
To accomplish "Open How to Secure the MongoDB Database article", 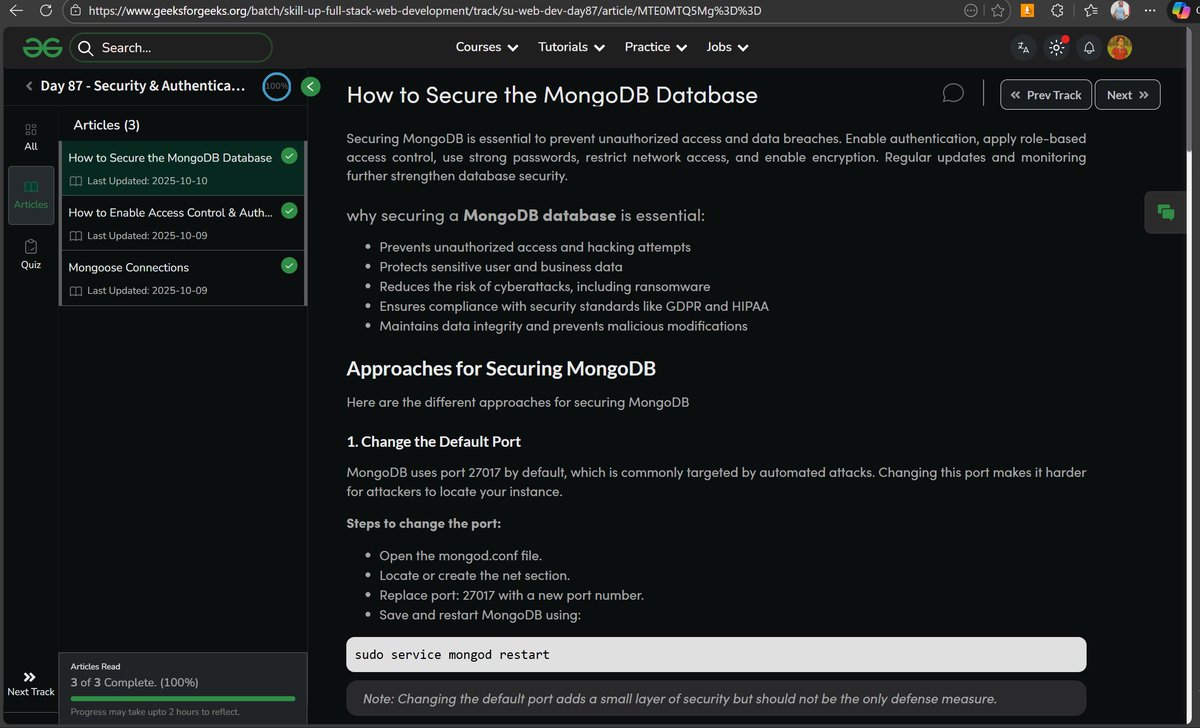I will point(183,168).
